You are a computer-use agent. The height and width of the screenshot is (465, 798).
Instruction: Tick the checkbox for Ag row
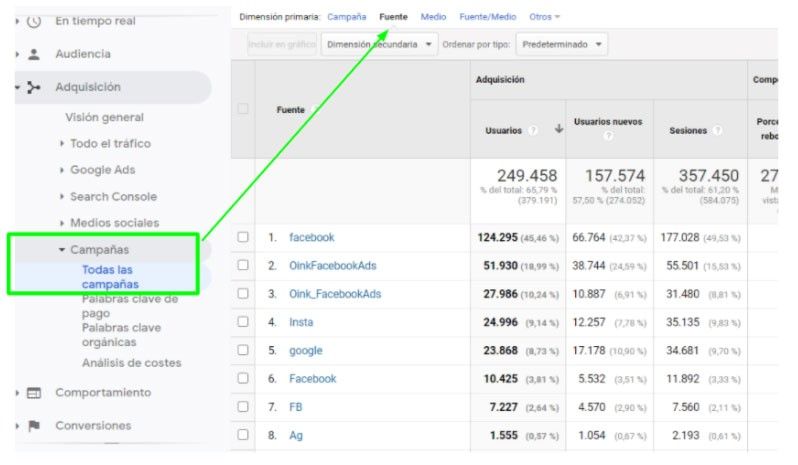(243, 434)
